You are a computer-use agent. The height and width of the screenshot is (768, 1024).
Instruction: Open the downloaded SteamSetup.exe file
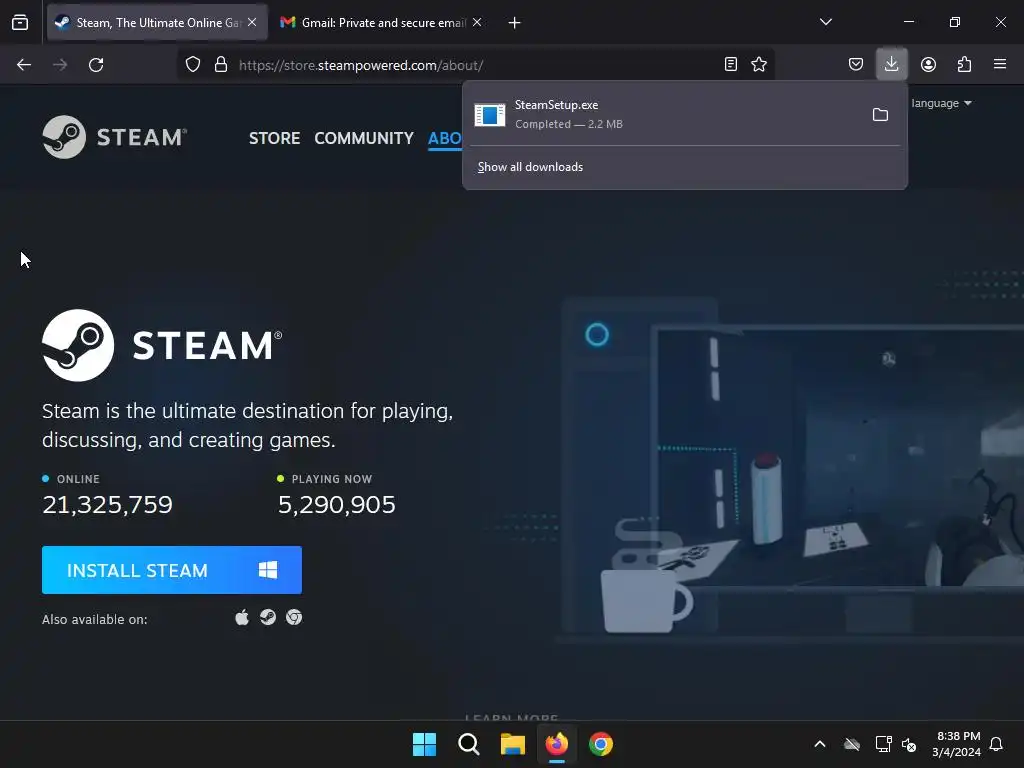tap(665, 114)
